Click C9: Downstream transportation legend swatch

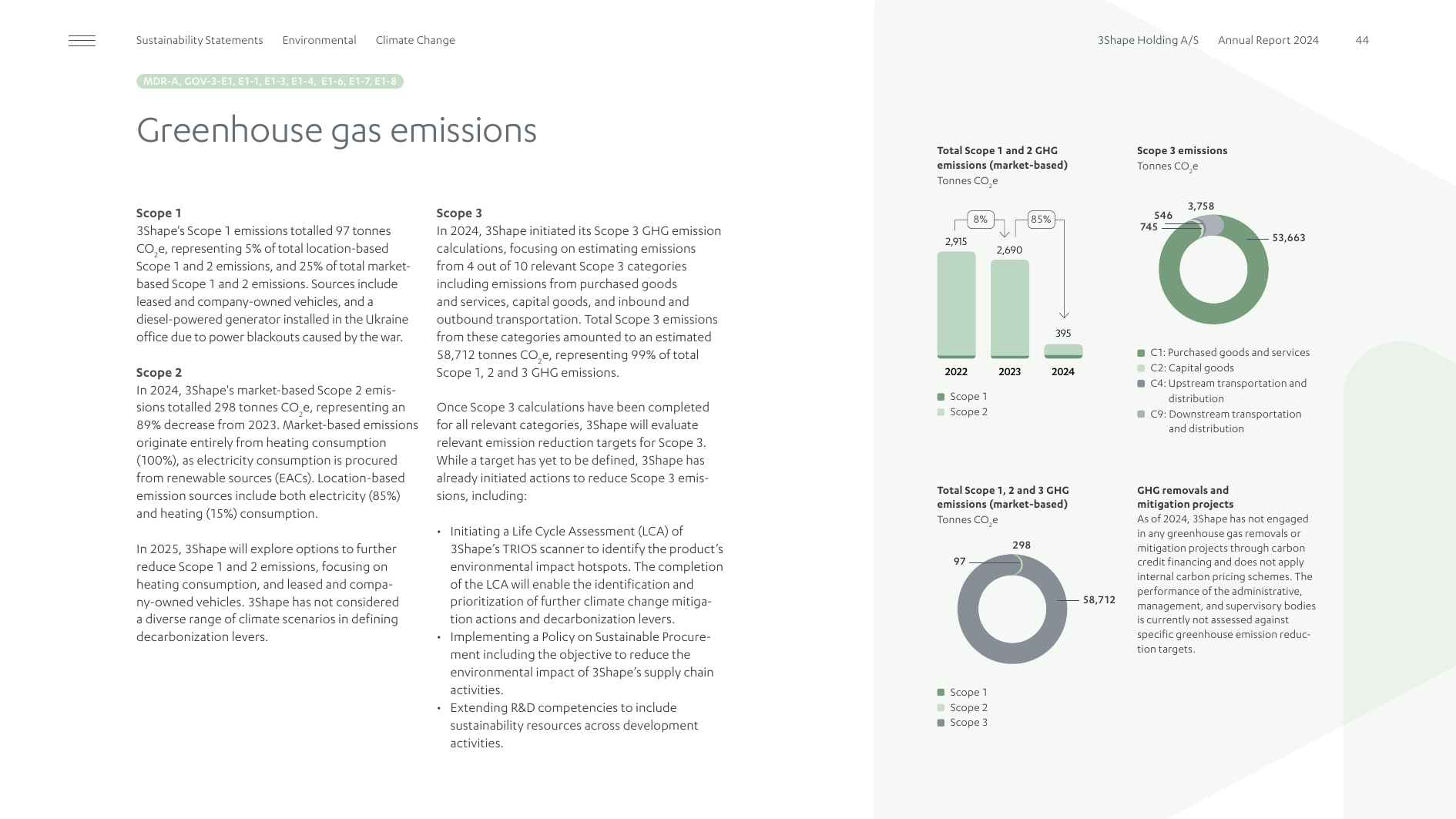(1141, 415)
